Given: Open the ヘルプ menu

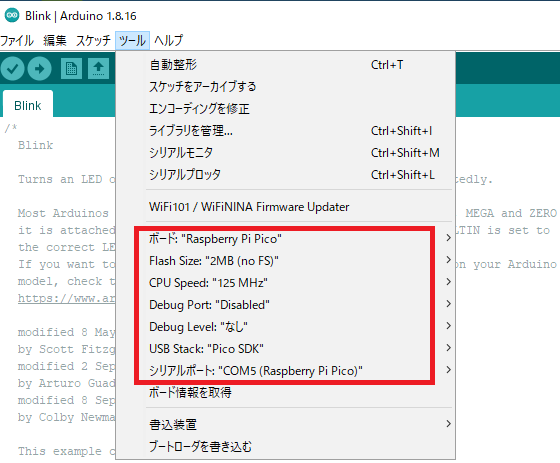Looking at the screenshot, I should [168, 40].
